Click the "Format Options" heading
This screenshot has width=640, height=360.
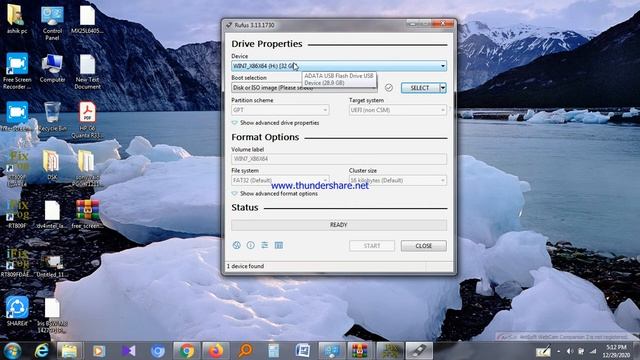265,137
